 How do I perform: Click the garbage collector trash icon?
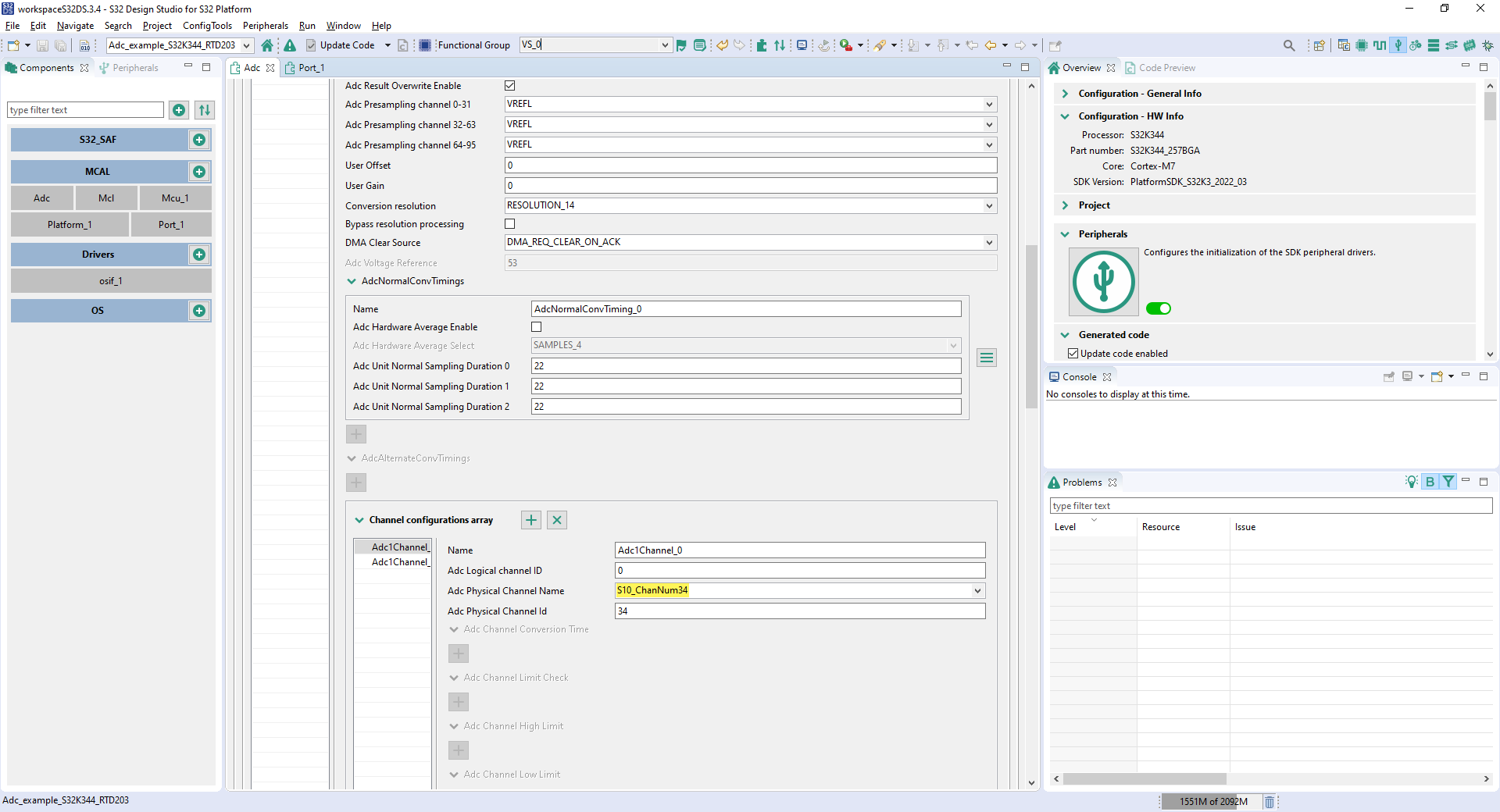pos(1270,802)
